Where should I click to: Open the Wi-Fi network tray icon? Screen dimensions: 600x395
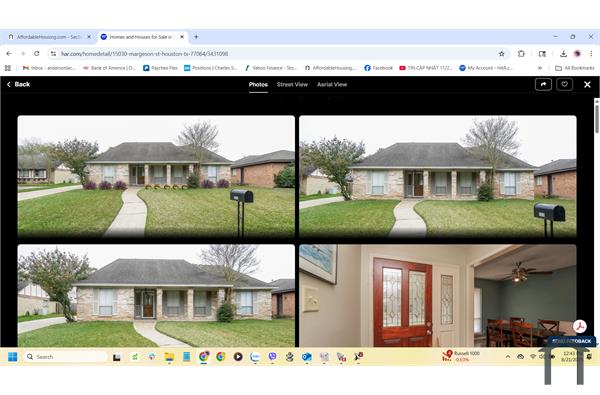click(533, 357)
